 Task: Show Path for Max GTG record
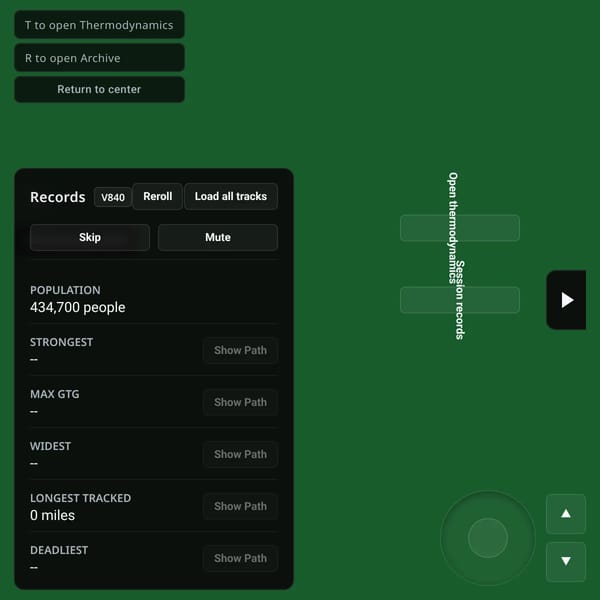[x=240, y=402]
